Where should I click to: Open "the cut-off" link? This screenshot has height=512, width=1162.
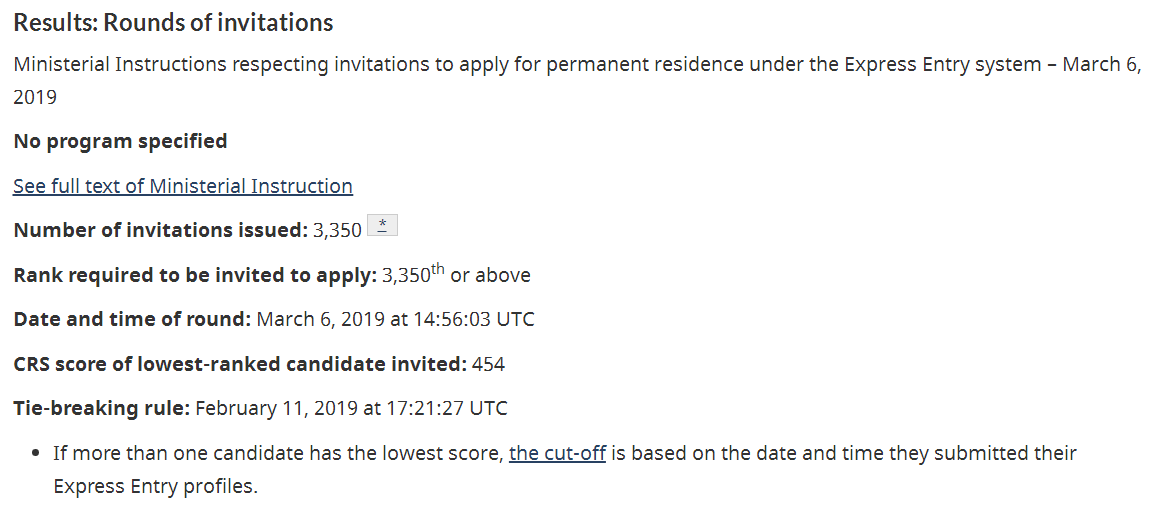click(557, 453)
